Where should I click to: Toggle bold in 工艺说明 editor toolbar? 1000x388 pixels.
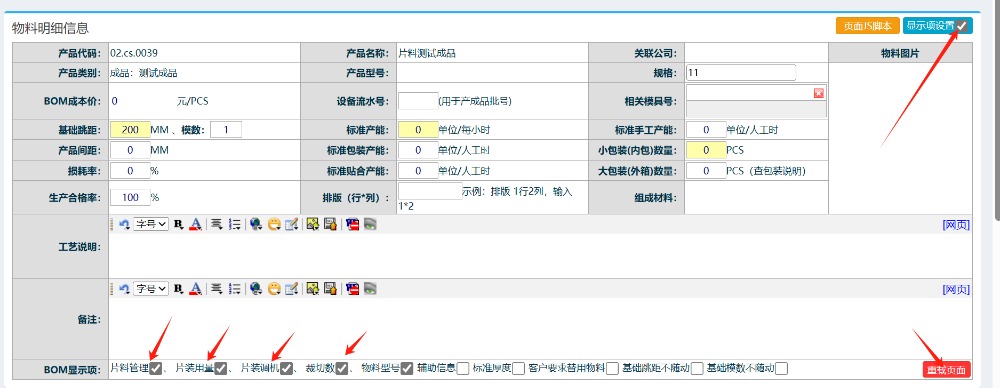178,225
